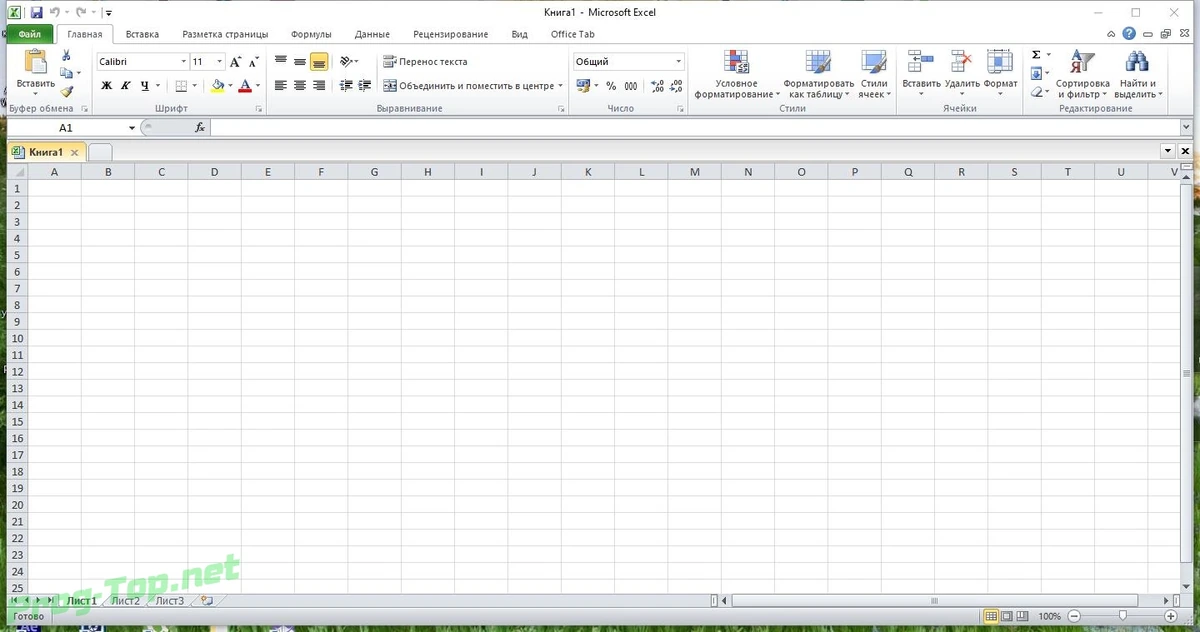The image size is (1200, 632).
Task: Click the Copy icon in clipboard group
Action: 66,73
